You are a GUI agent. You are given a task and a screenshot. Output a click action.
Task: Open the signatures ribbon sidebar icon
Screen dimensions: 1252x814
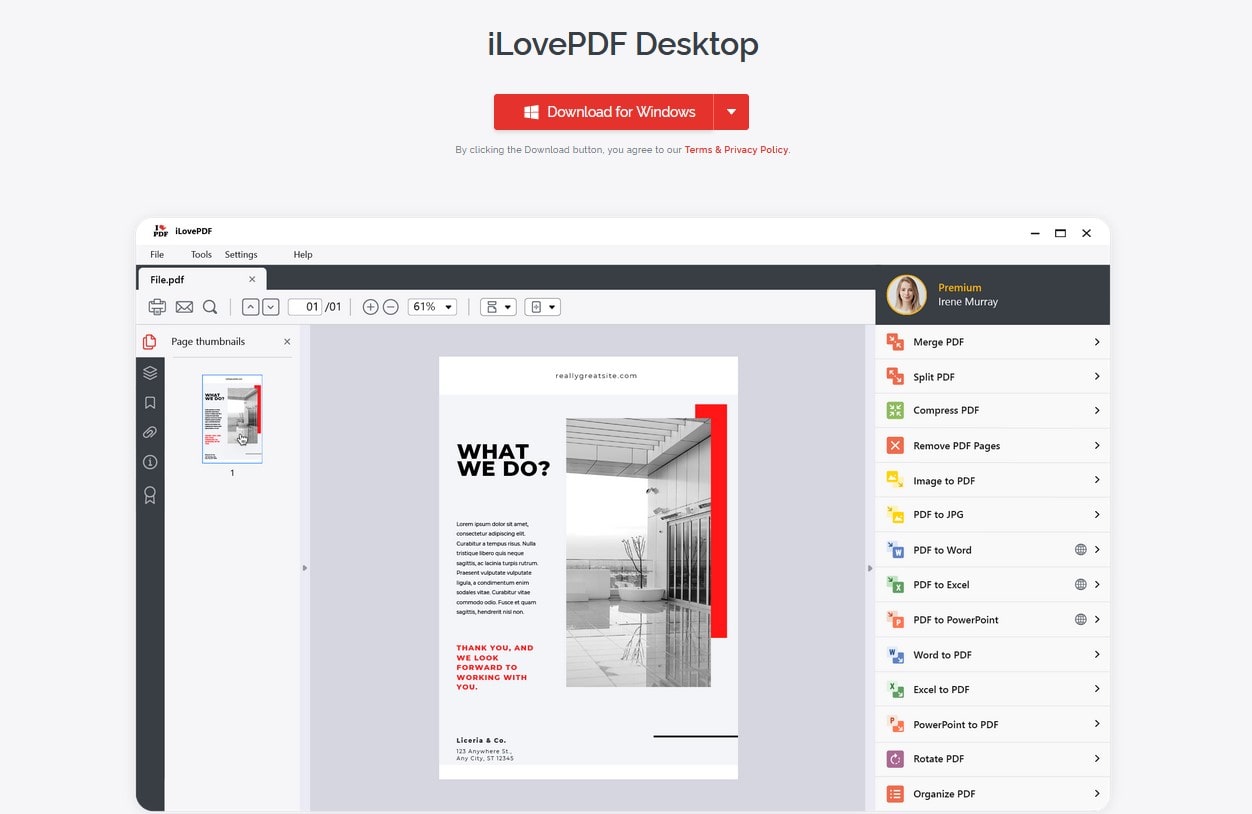coord(150,495)
